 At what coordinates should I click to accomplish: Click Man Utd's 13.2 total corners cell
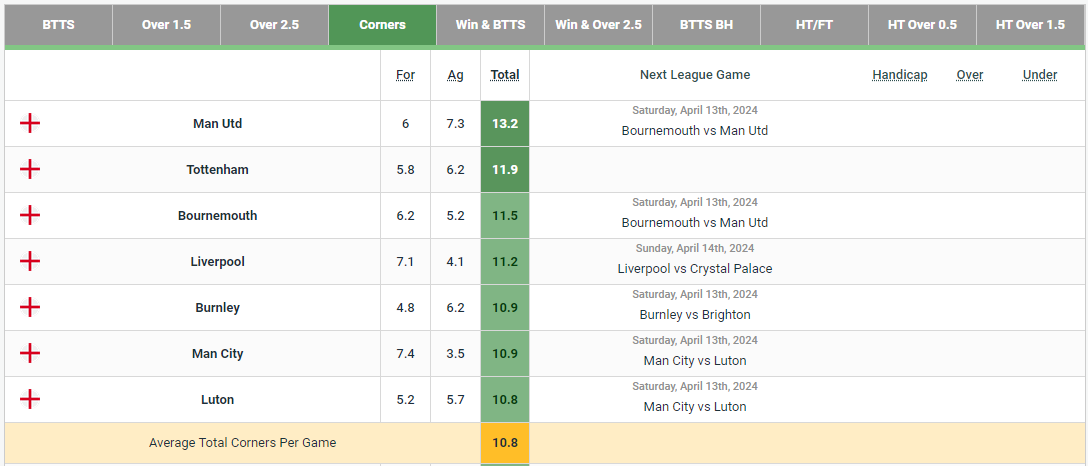[x=505, y=123]
